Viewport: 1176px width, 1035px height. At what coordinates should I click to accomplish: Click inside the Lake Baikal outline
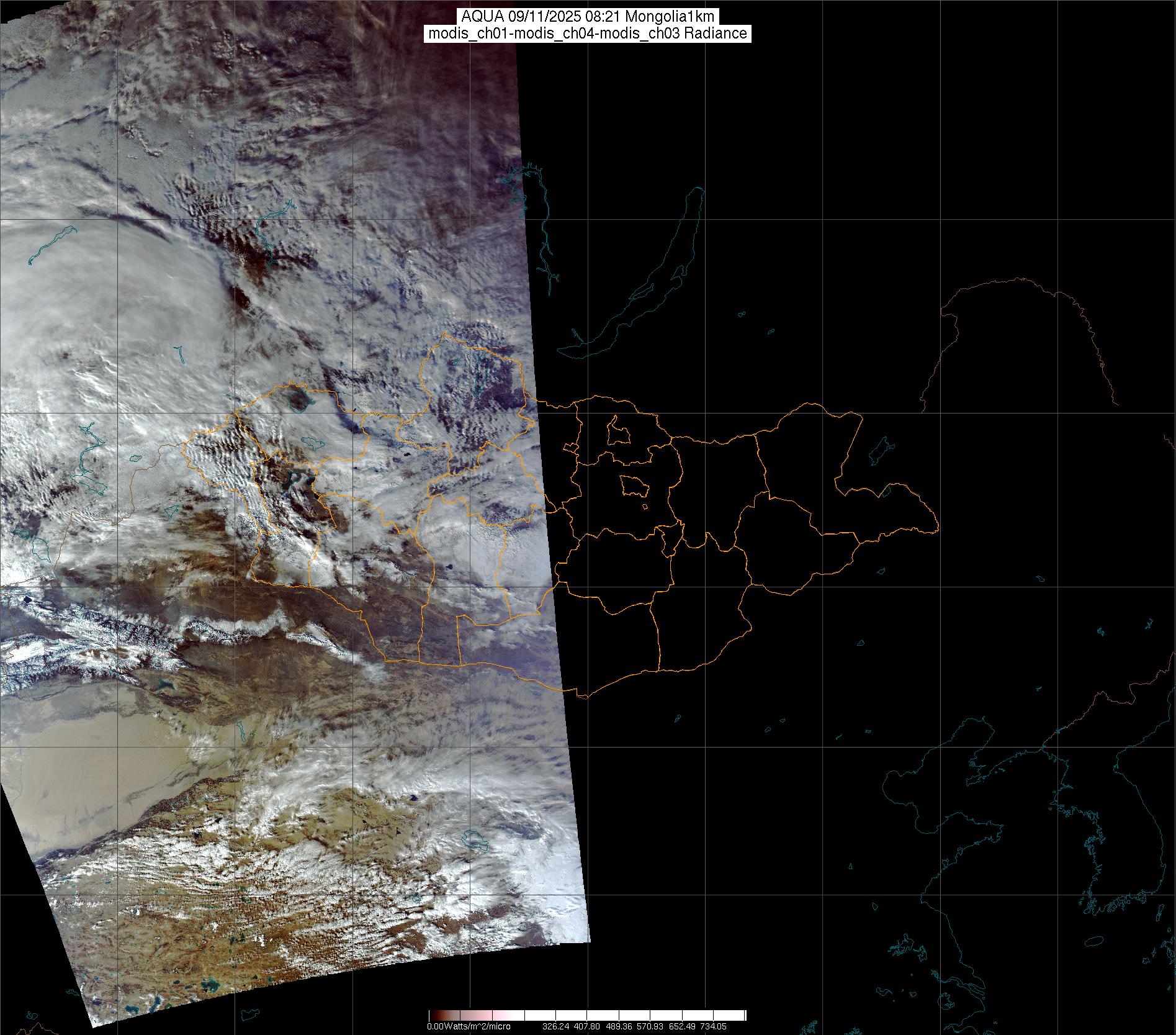pyautogui.click(x=645, y=279)
